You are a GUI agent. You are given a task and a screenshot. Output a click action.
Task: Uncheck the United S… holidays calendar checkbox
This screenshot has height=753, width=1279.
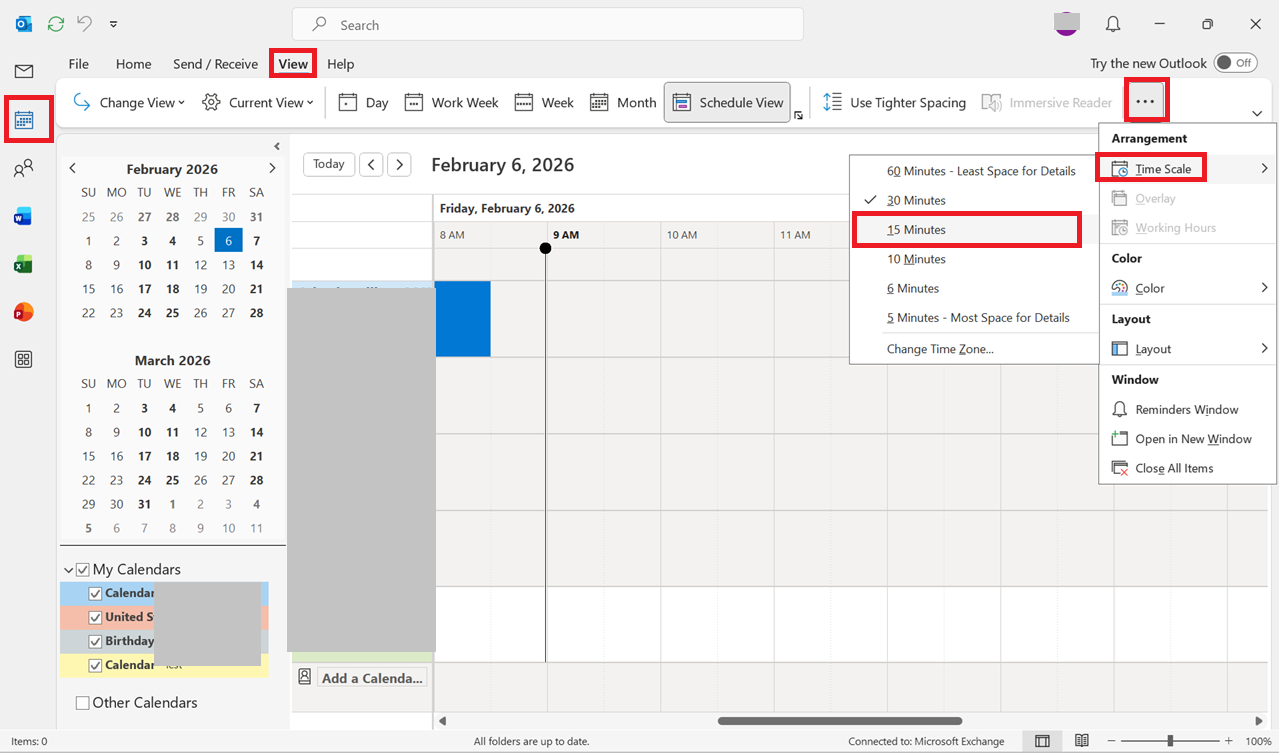96,617
